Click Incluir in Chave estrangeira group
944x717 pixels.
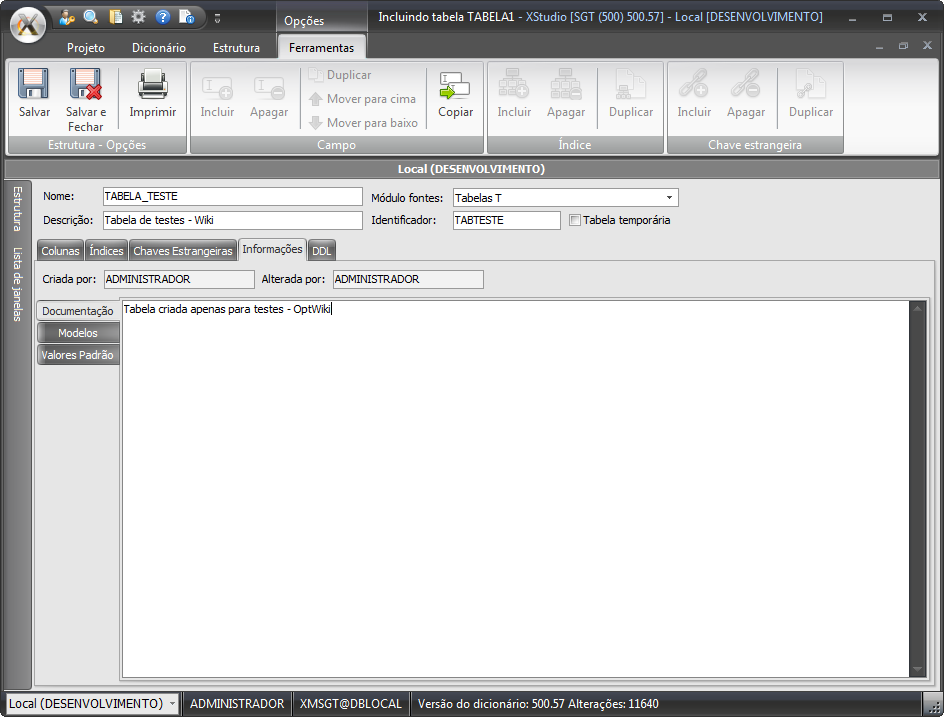694,94
